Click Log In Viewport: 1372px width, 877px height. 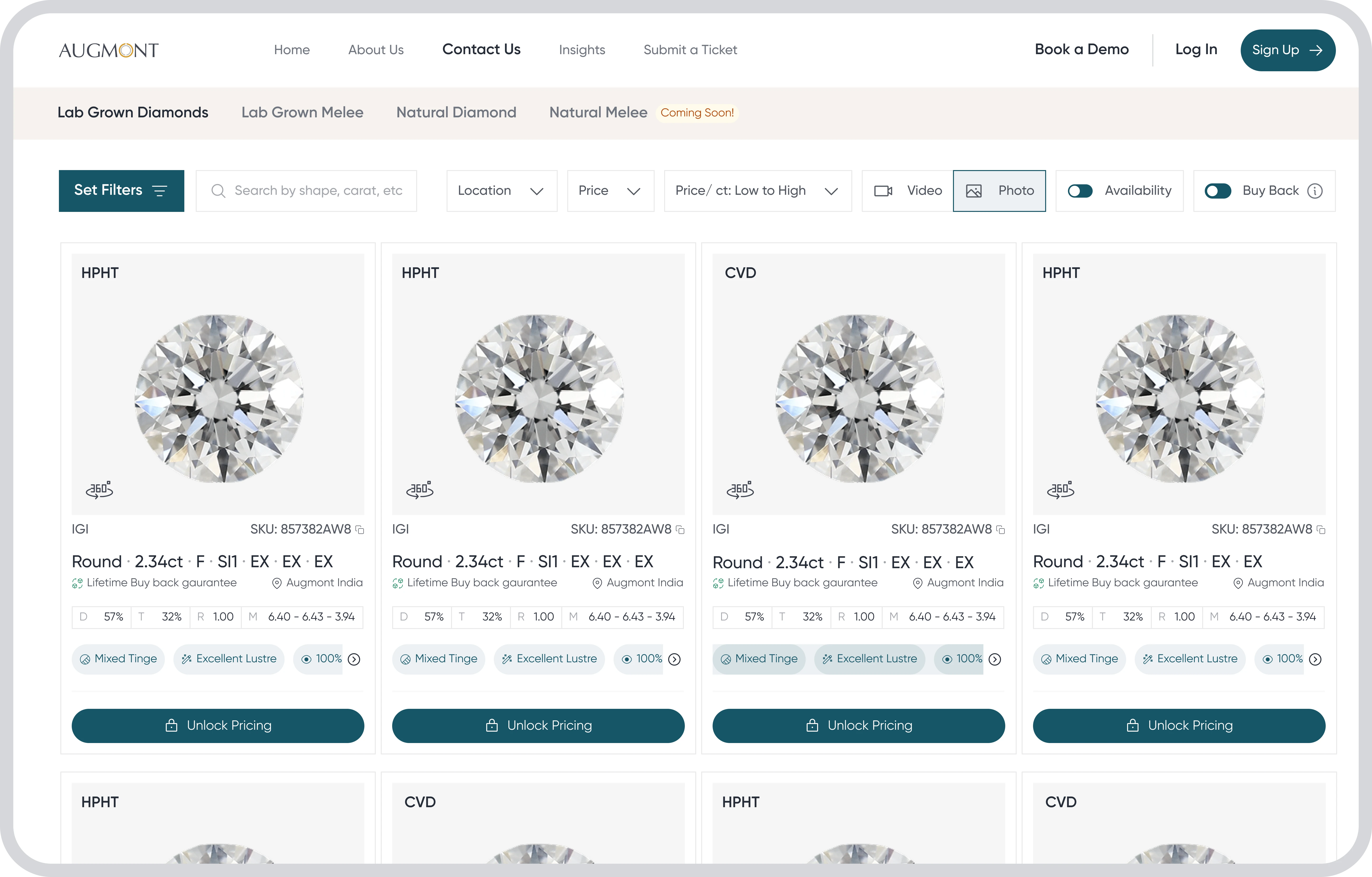coord(1196,50)
